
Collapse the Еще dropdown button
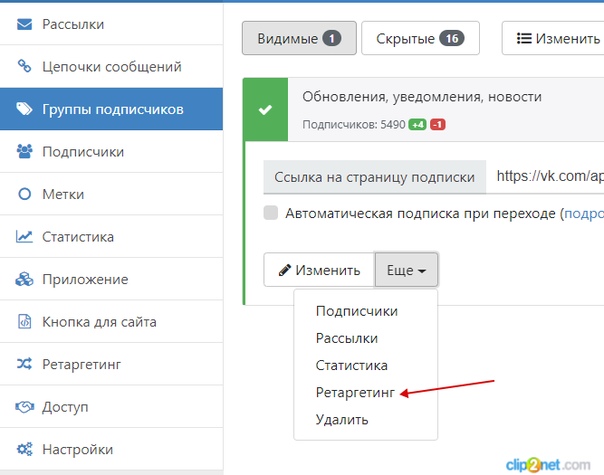[x=406, y=270]
